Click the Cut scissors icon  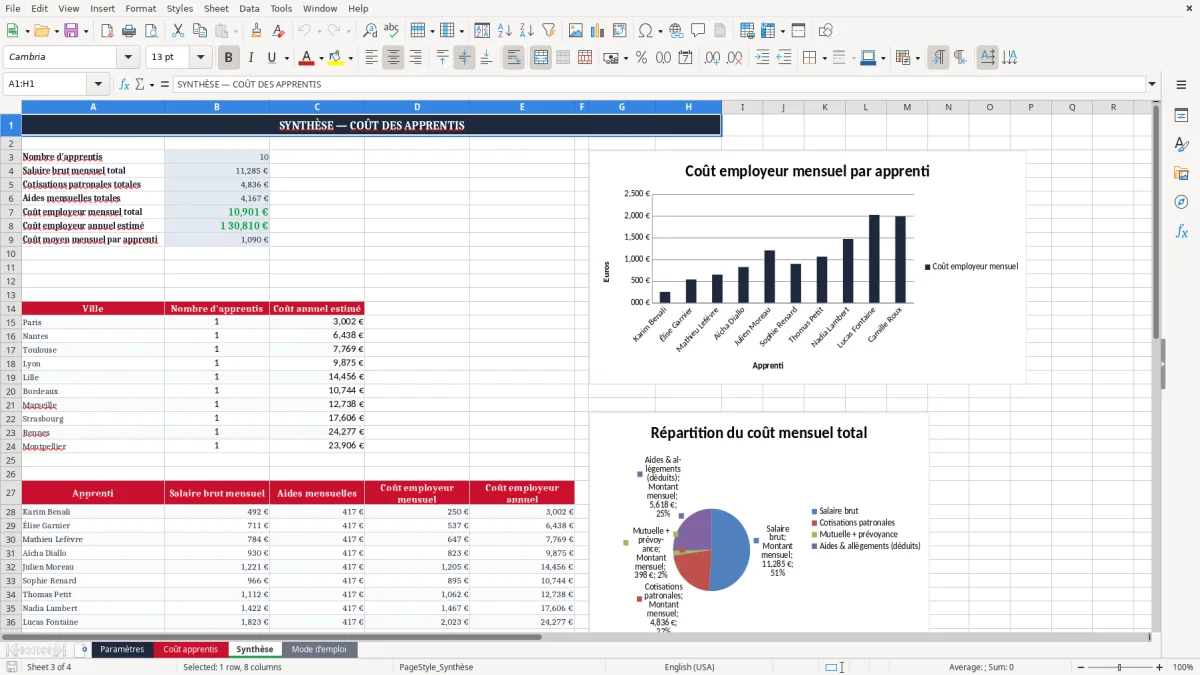click(x=177, y=31)
